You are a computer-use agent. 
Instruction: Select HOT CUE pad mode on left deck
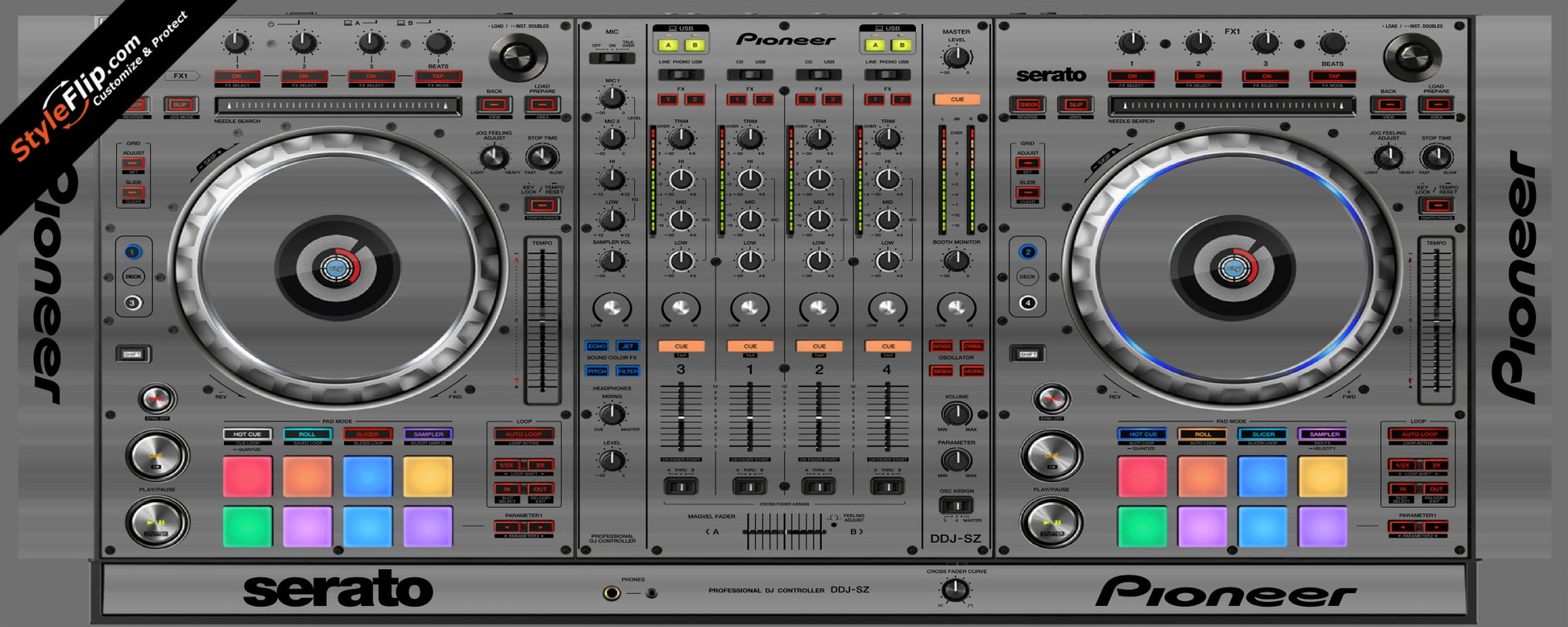click(247, 434)
